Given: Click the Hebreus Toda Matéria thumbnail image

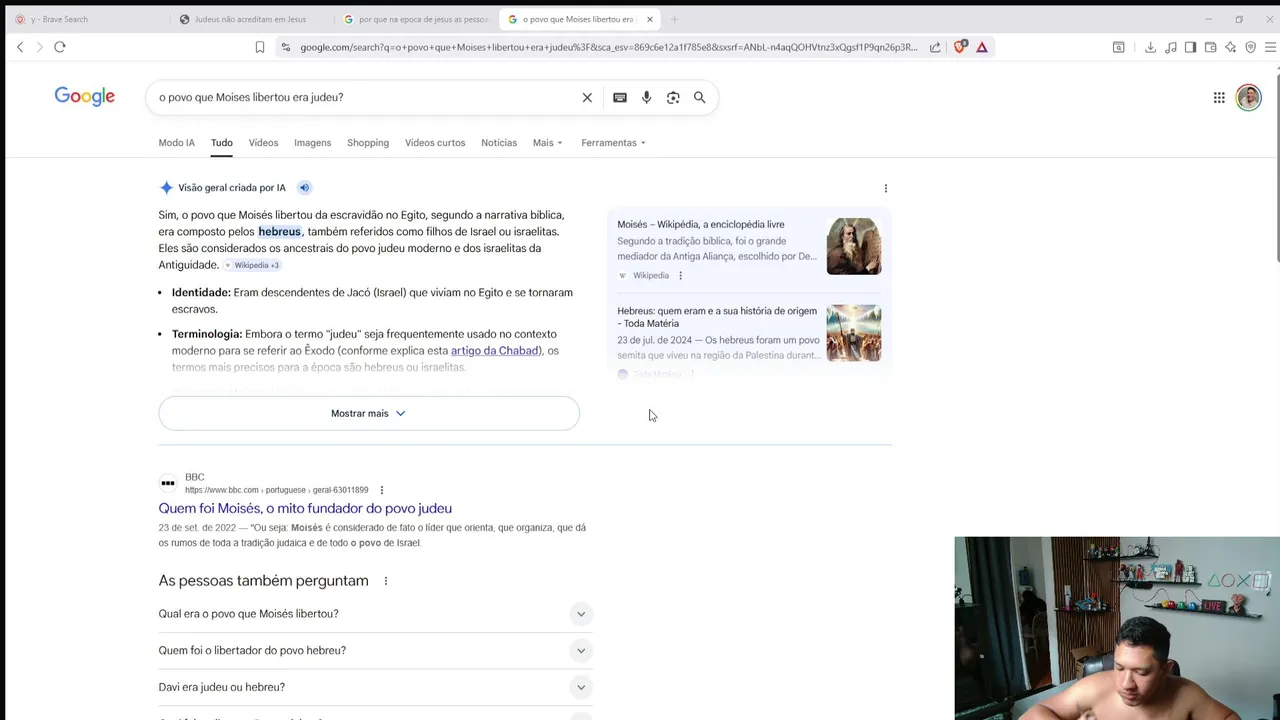Looking at the screenshot, I should click(854, 333).
